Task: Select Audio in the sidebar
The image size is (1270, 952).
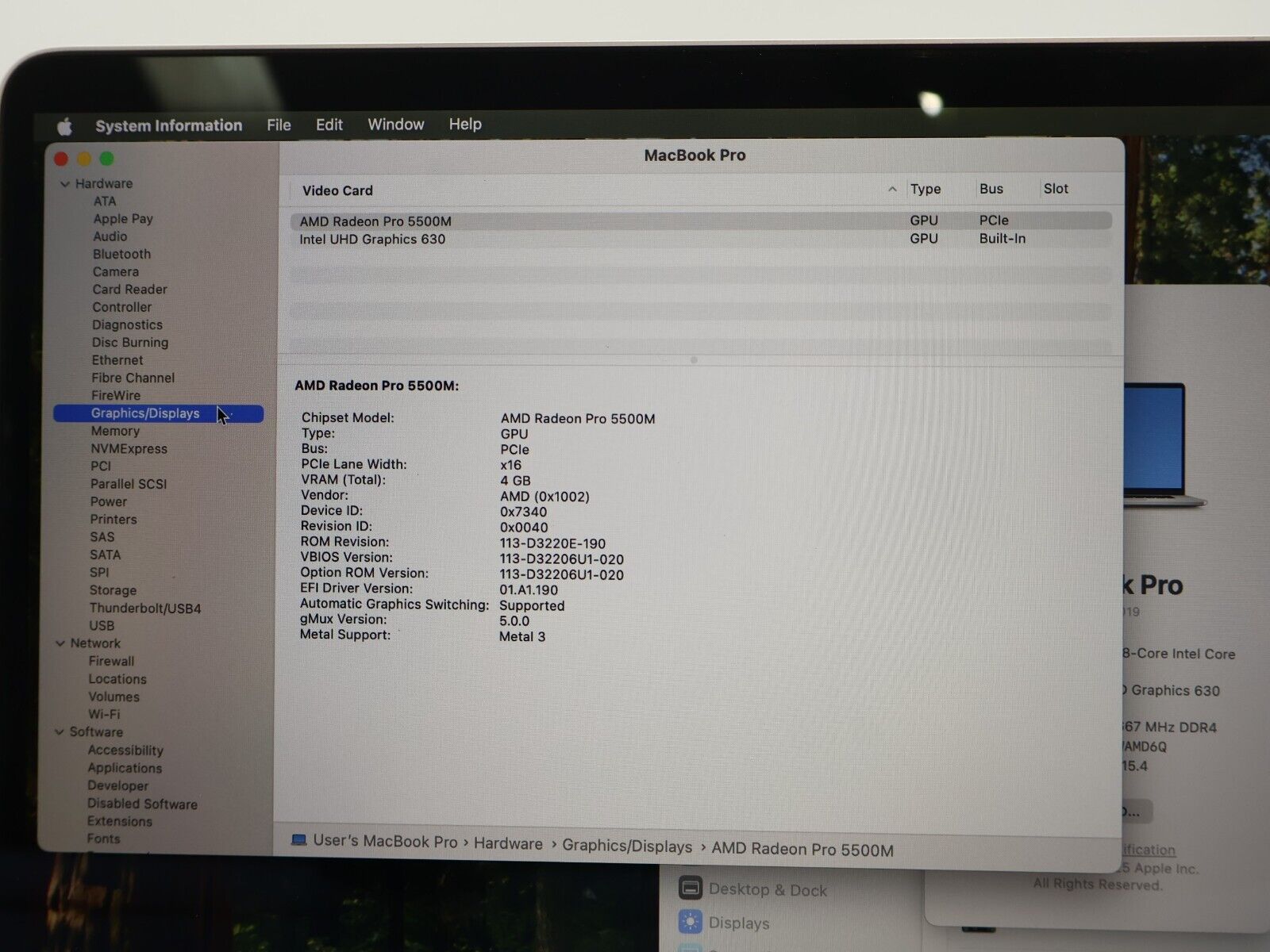Action: tap(110, 236)
